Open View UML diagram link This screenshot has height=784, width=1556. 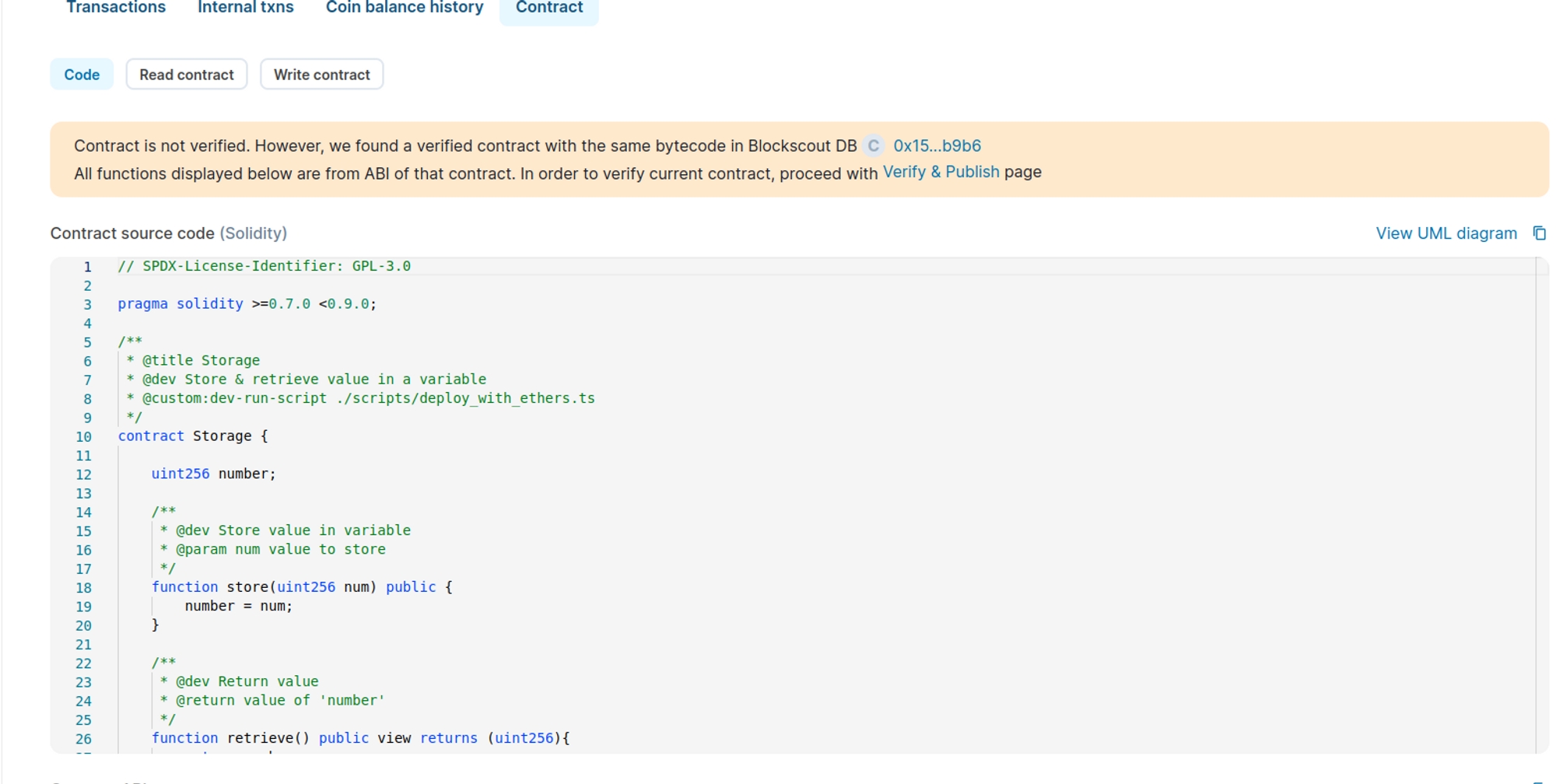[x=1446, y=233]
